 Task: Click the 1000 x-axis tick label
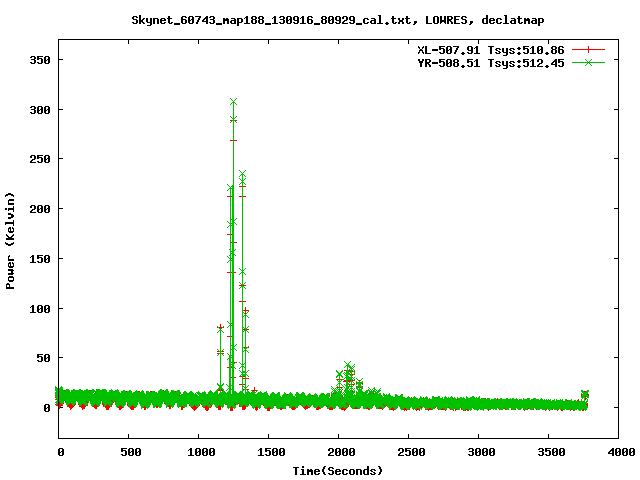201,452
